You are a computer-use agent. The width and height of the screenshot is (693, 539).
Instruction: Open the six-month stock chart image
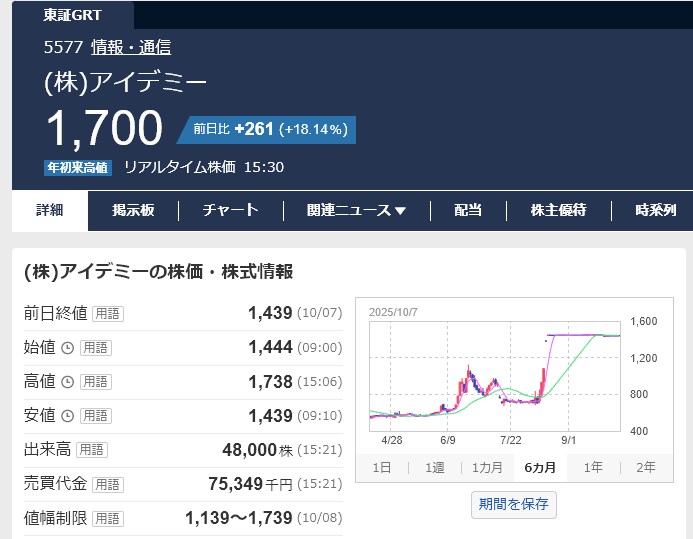514,376
